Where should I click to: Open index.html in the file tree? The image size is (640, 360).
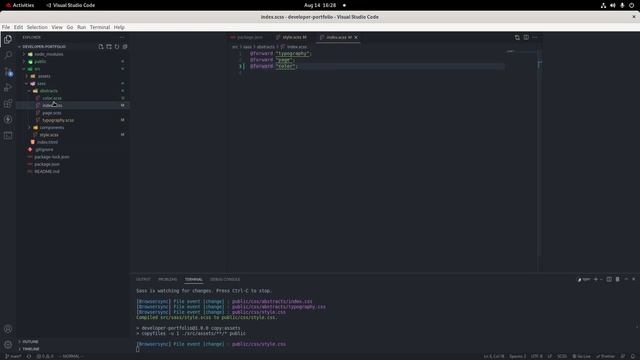click(x=47, y=142)
